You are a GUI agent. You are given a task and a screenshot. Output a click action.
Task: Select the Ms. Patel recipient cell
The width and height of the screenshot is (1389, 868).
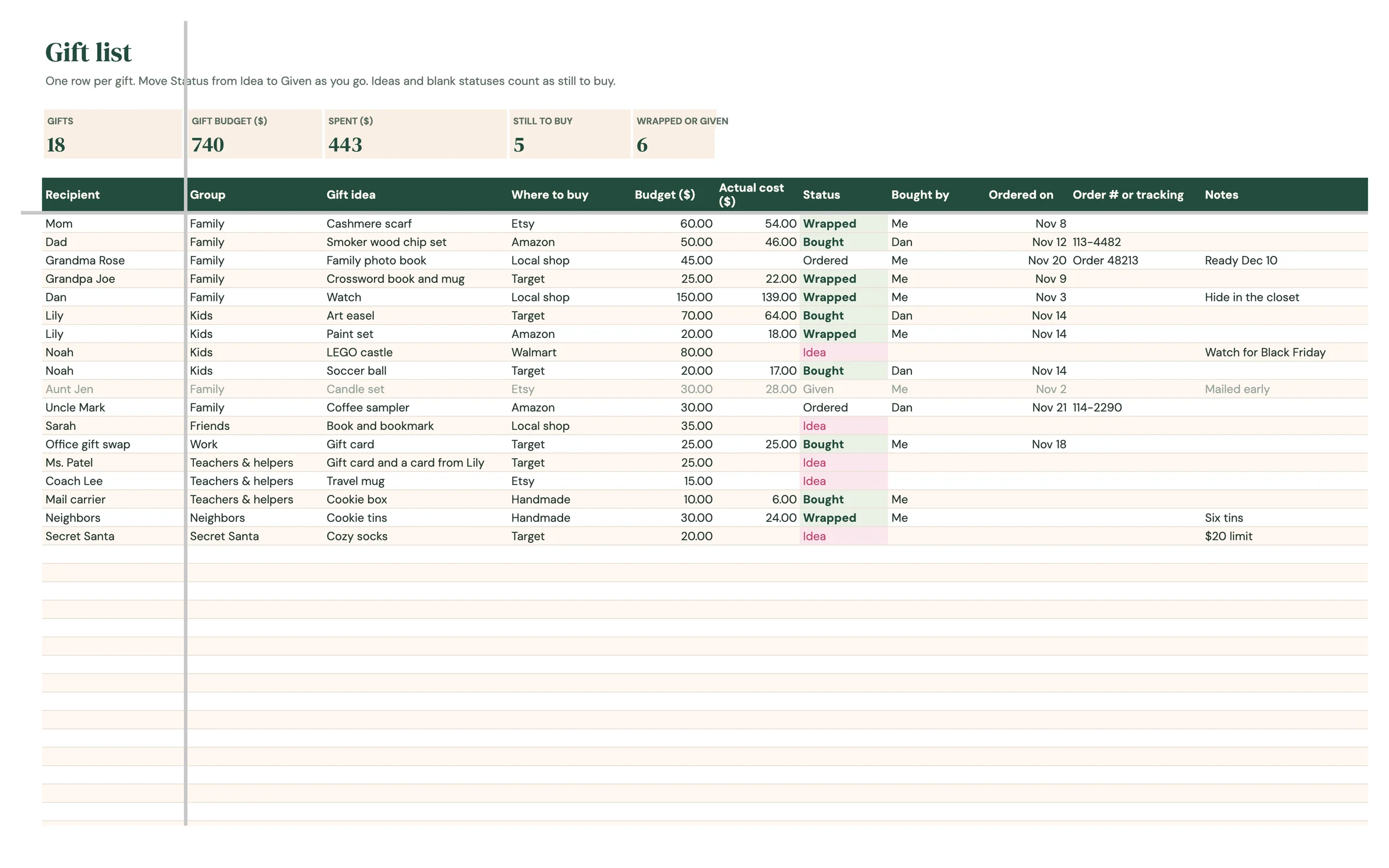pos(69,462)
